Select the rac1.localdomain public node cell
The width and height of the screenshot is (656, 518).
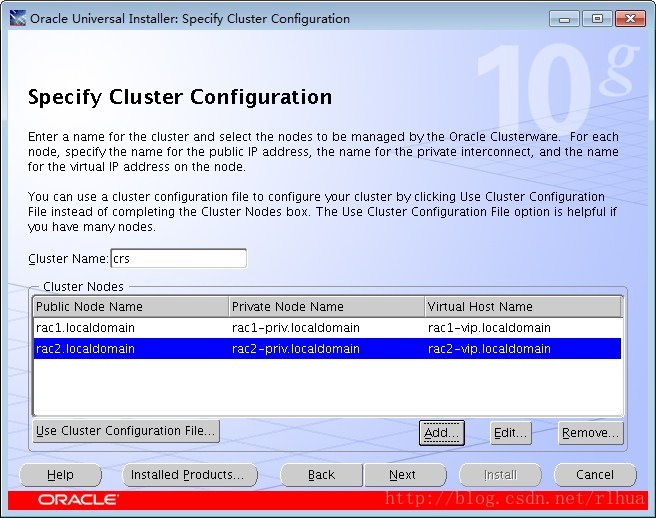point(131,328)
